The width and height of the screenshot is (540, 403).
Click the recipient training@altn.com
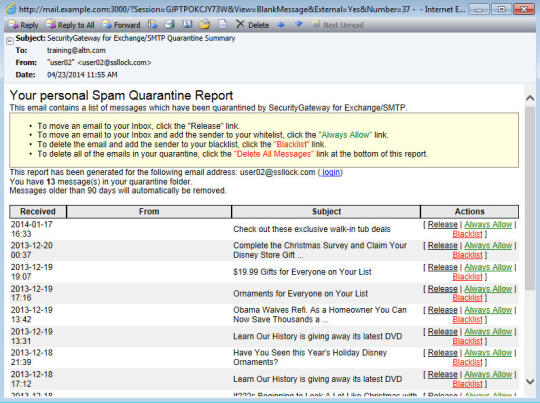[x=76, y=50]
